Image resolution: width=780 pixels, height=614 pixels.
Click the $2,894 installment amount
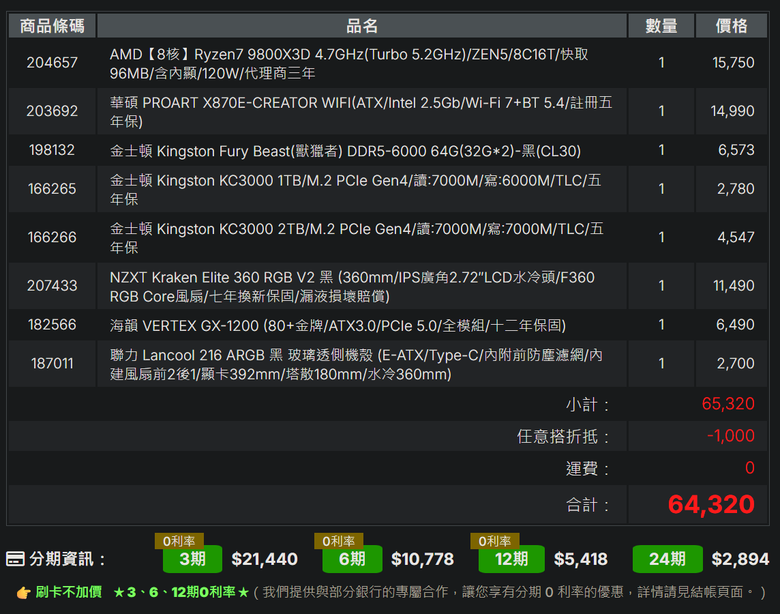pos(740,559)
